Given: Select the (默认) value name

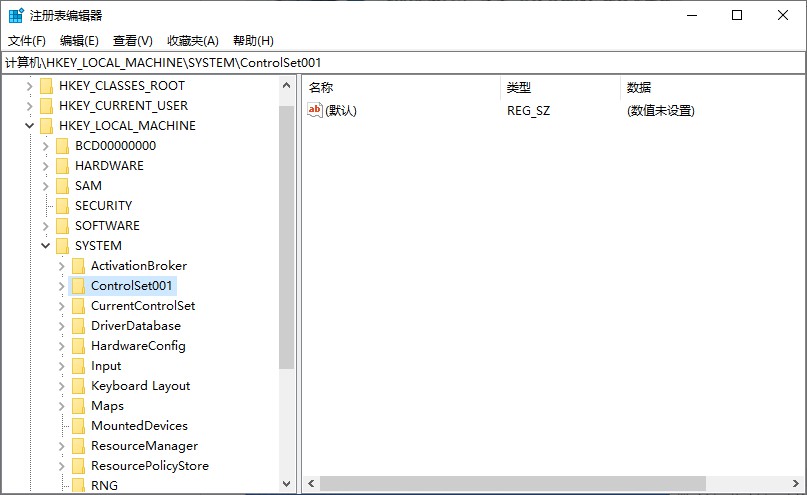Looking at the screenshot, I should click(x=341, y=111).
